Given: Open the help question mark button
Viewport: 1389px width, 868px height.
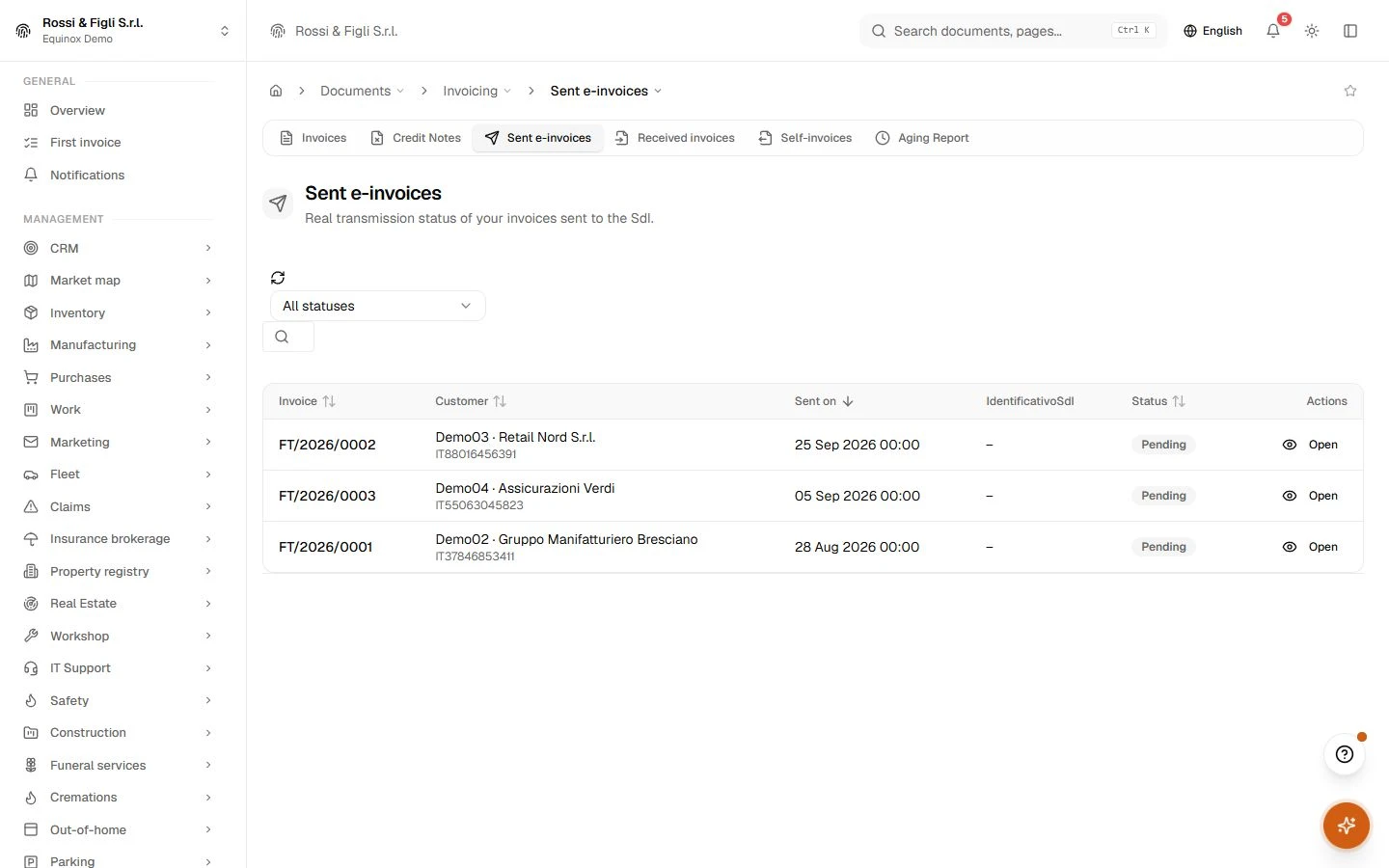Looking at the screenshot, I should pos(1345,754).
